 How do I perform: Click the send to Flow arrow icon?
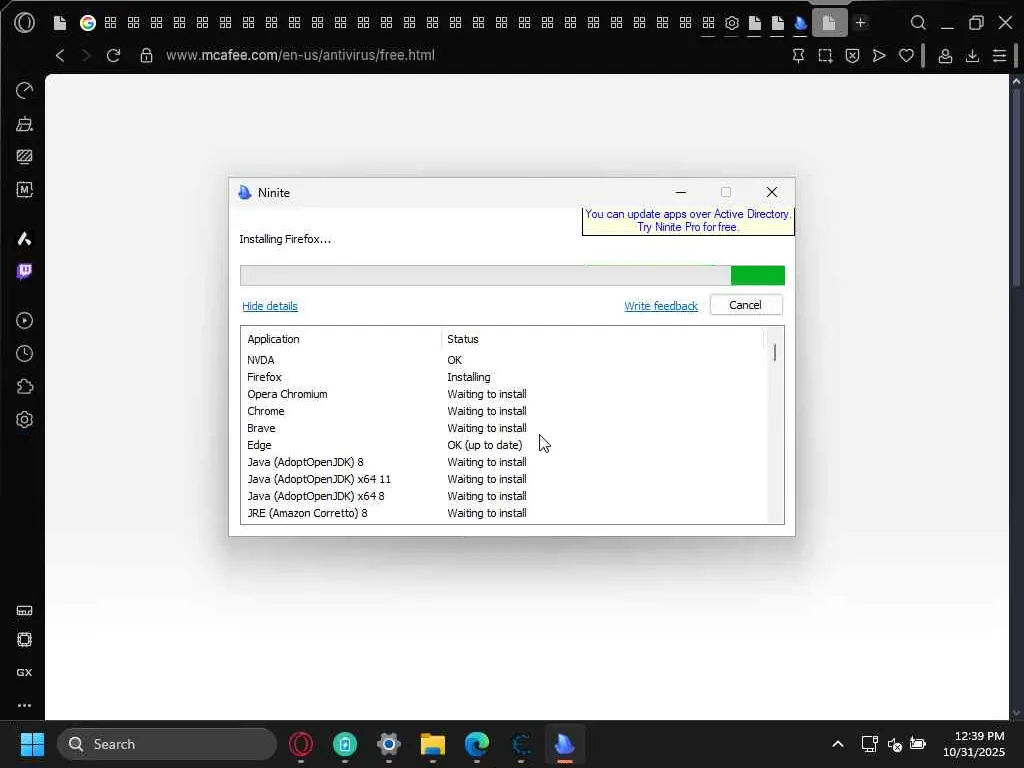[x=879, y=56]
